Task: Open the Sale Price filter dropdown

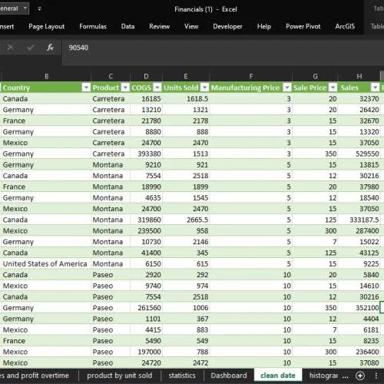Action: pos(333,88)
